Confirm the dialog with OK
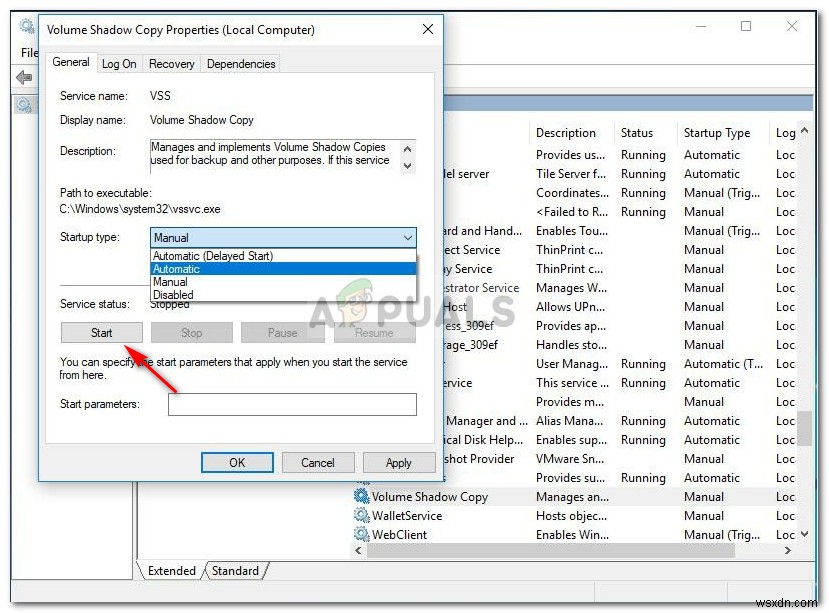 tap(237, 463)
